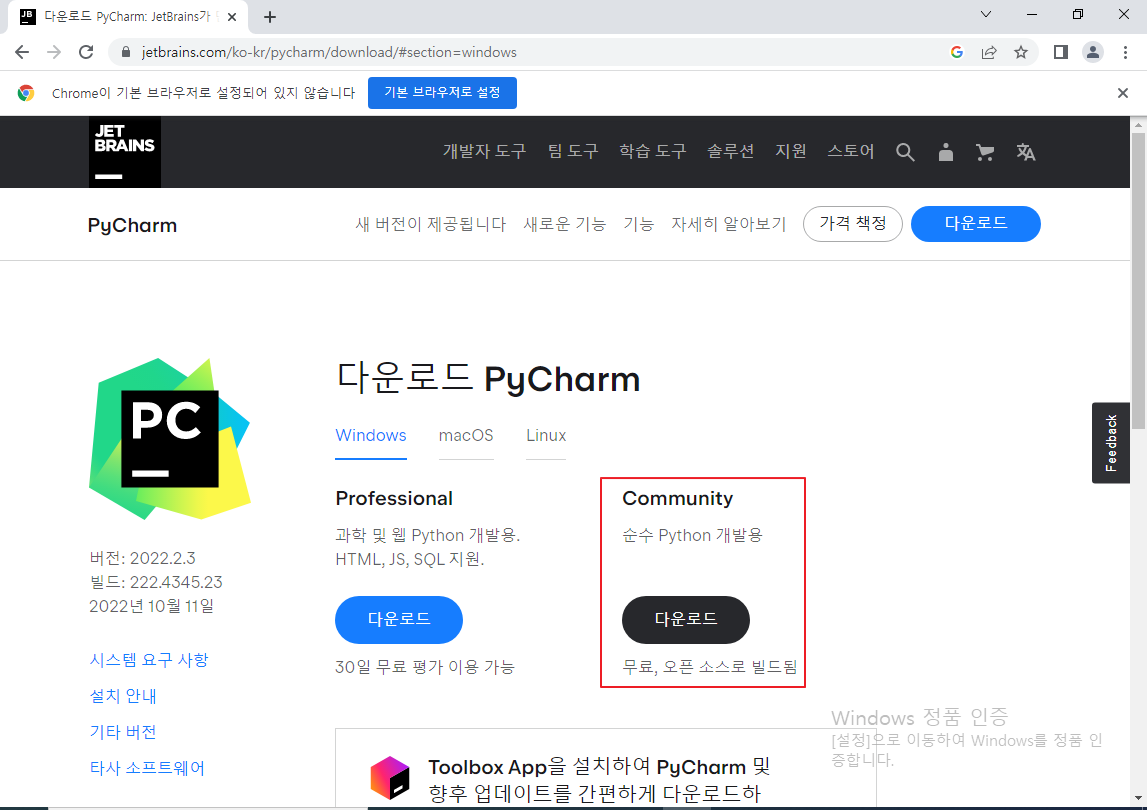Open the 스토어 menu
The image size is (1147, 810).
pyautogui.click(x=851, y=151)
